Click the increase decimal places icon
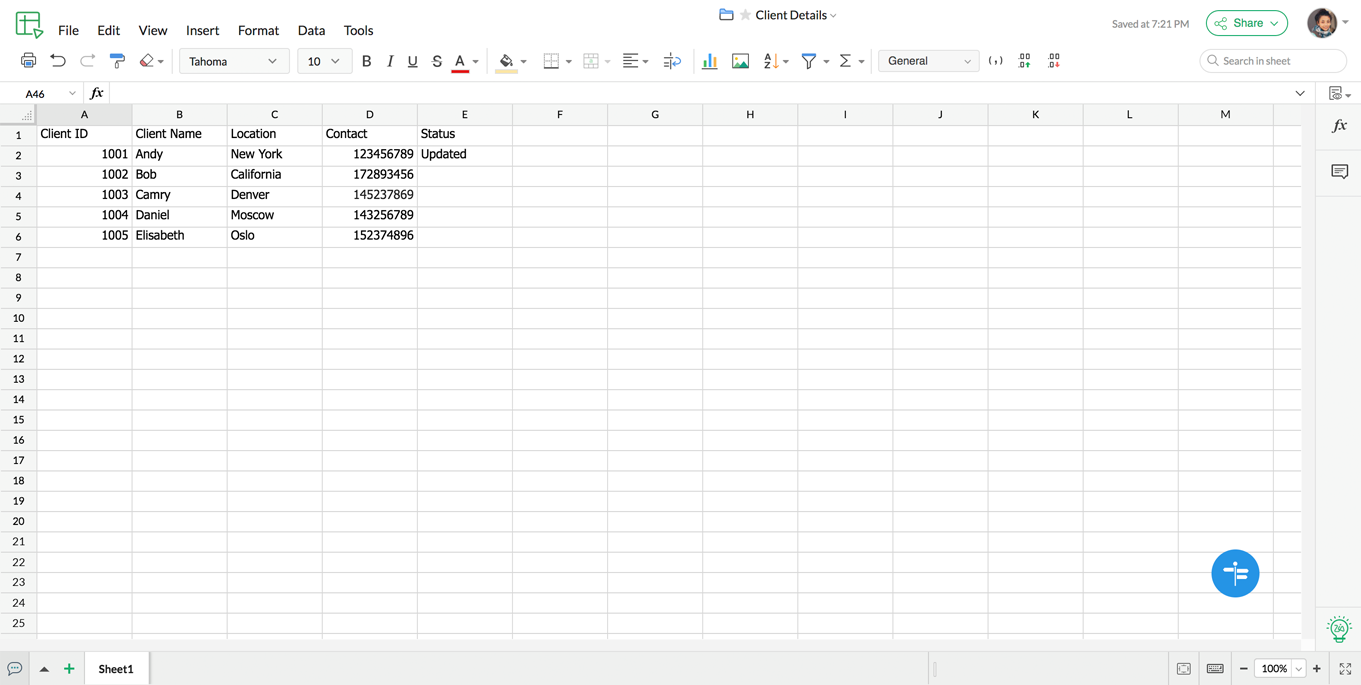Image resolution: width=1361 pixels, height=685 pixels. click(x=1024, y=61)
